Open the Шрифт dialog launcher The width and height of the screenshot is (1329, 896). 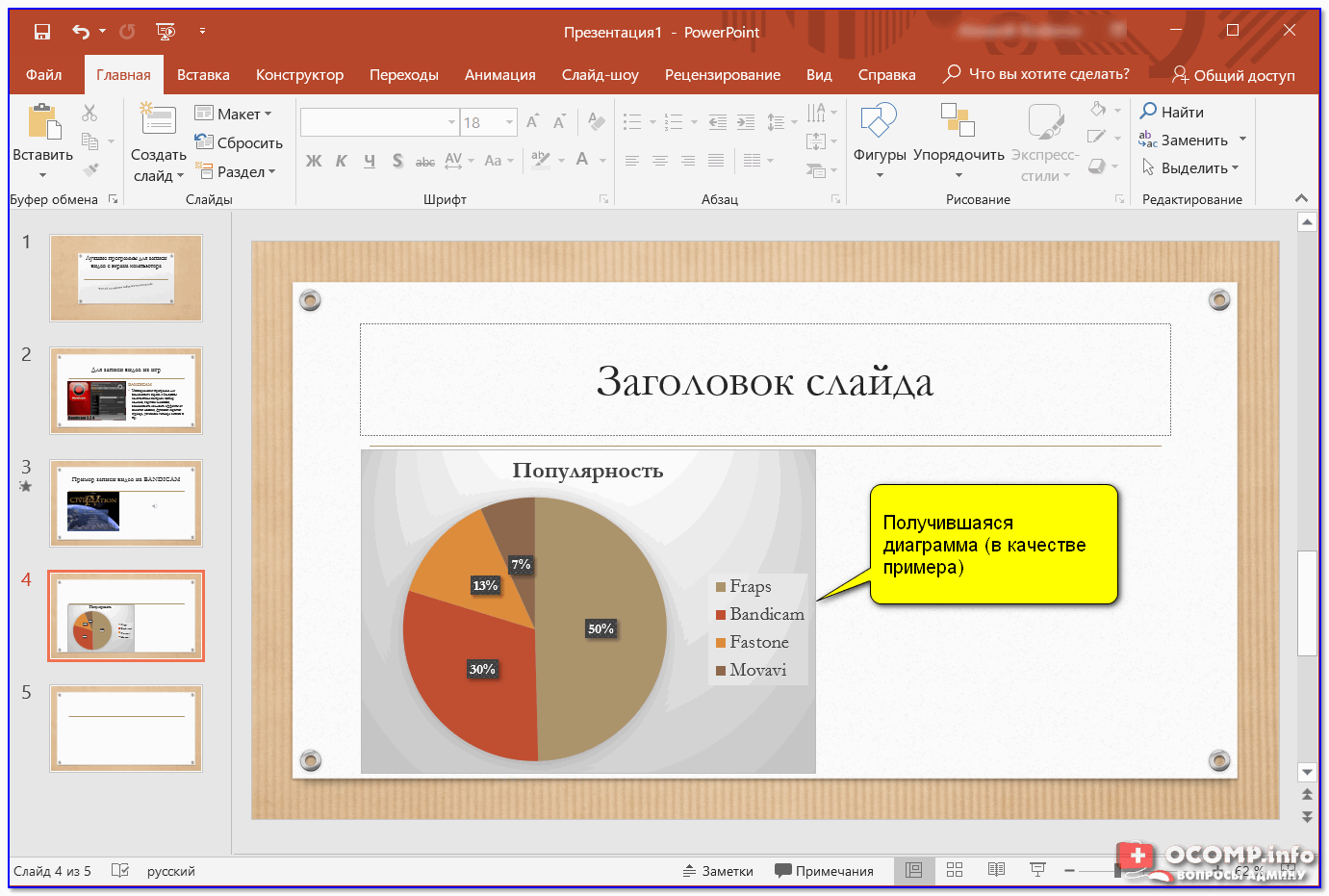click(603, 199)
